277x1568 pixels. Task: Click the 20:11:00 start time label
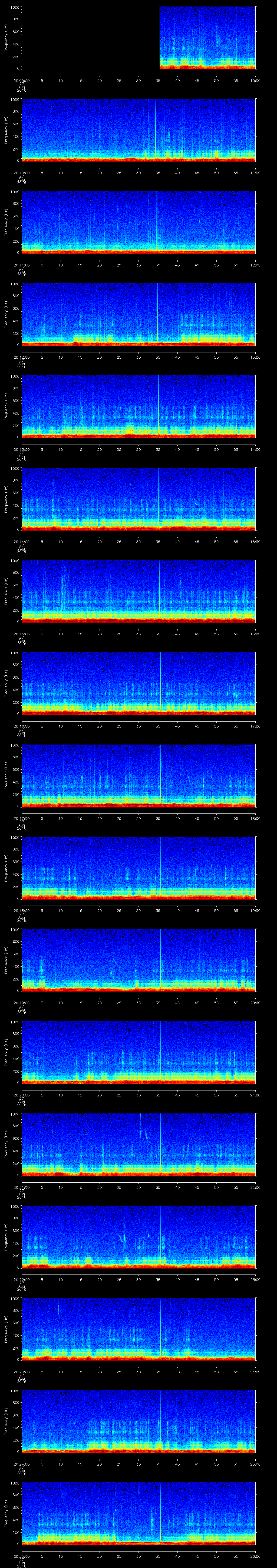tap(22, 265)
